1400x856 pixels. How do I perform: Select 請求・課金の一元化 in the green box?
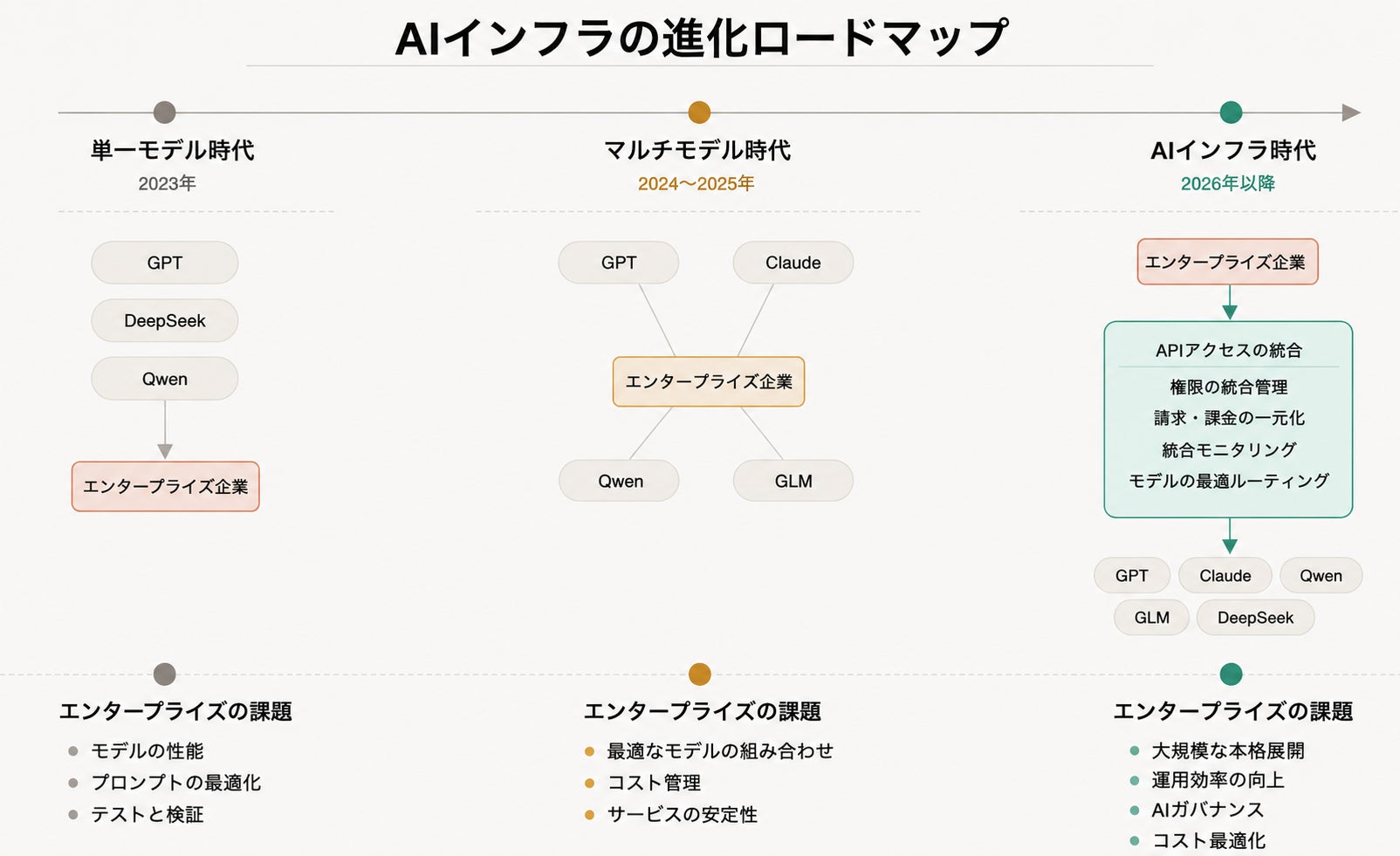[x=1229, y=418]
